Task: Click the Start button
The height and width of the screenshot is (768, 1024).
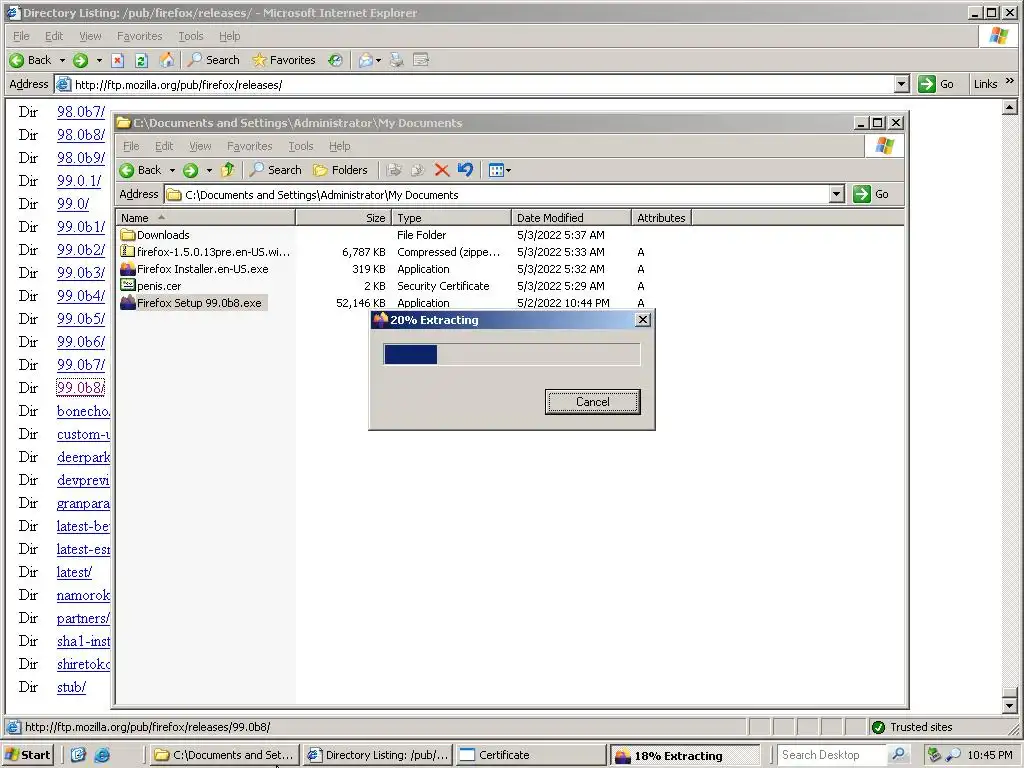Action: coord(27,755)
